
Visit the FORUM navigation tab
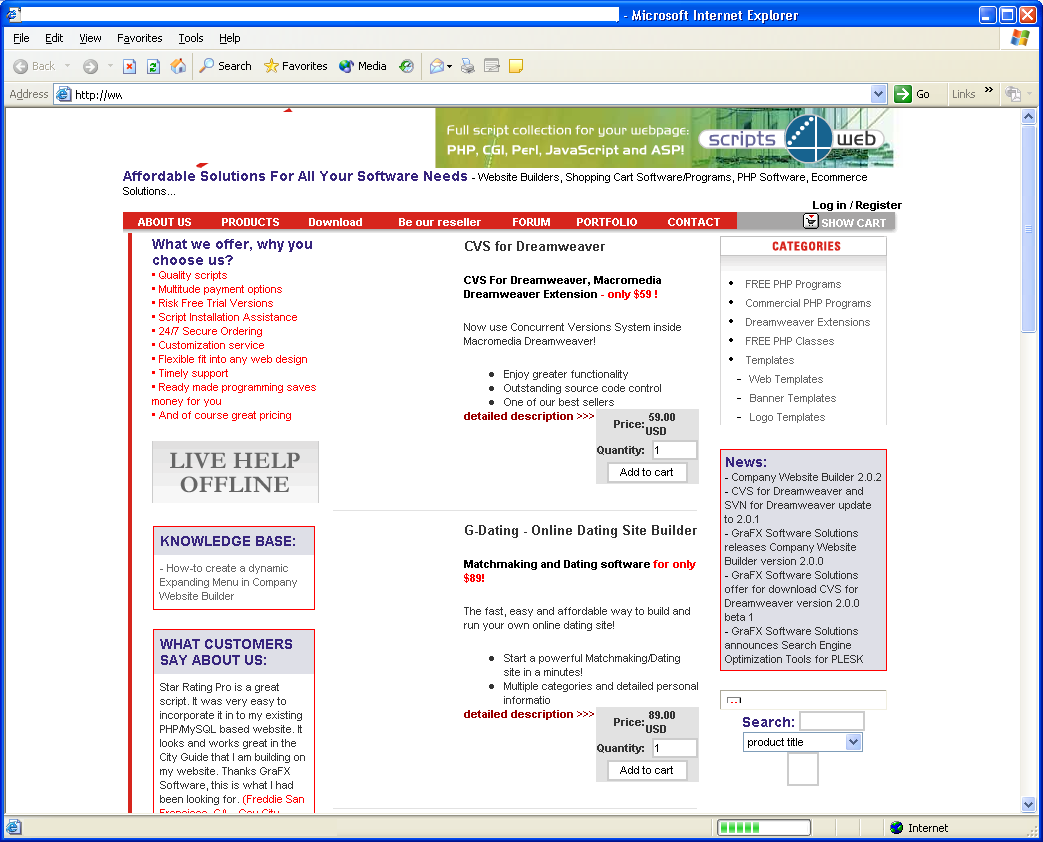click(531, 222)
